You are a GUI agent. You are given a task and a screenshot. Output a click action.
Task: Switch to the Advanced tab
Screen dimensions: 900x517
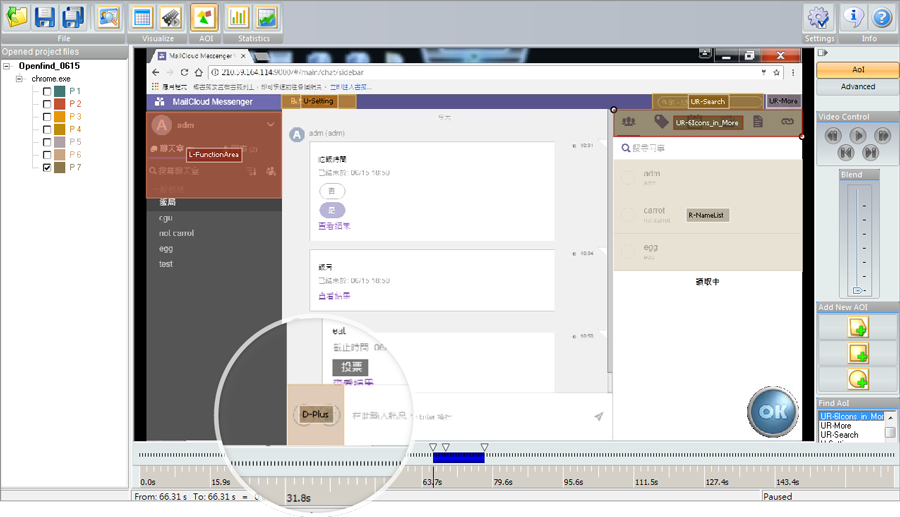857,86
